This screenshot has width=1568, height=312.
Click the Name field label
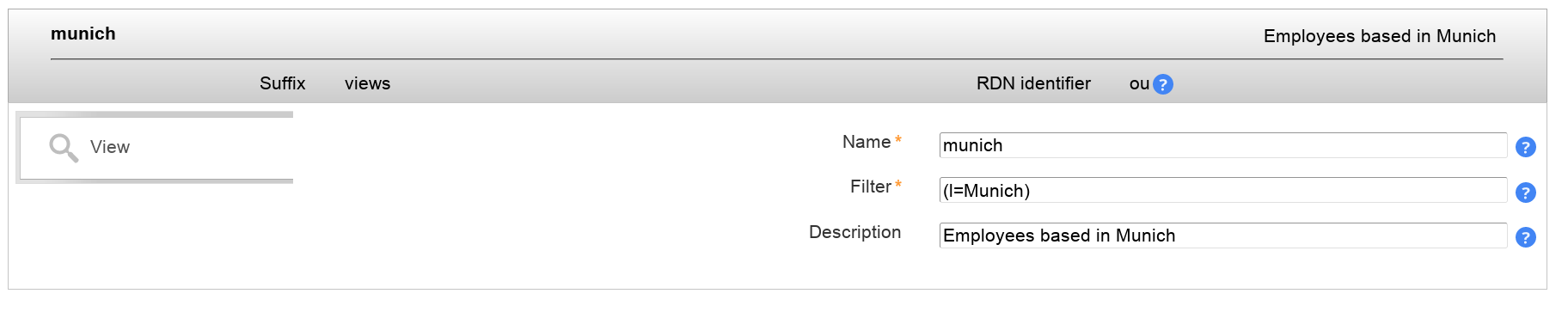tap(867, 142)
